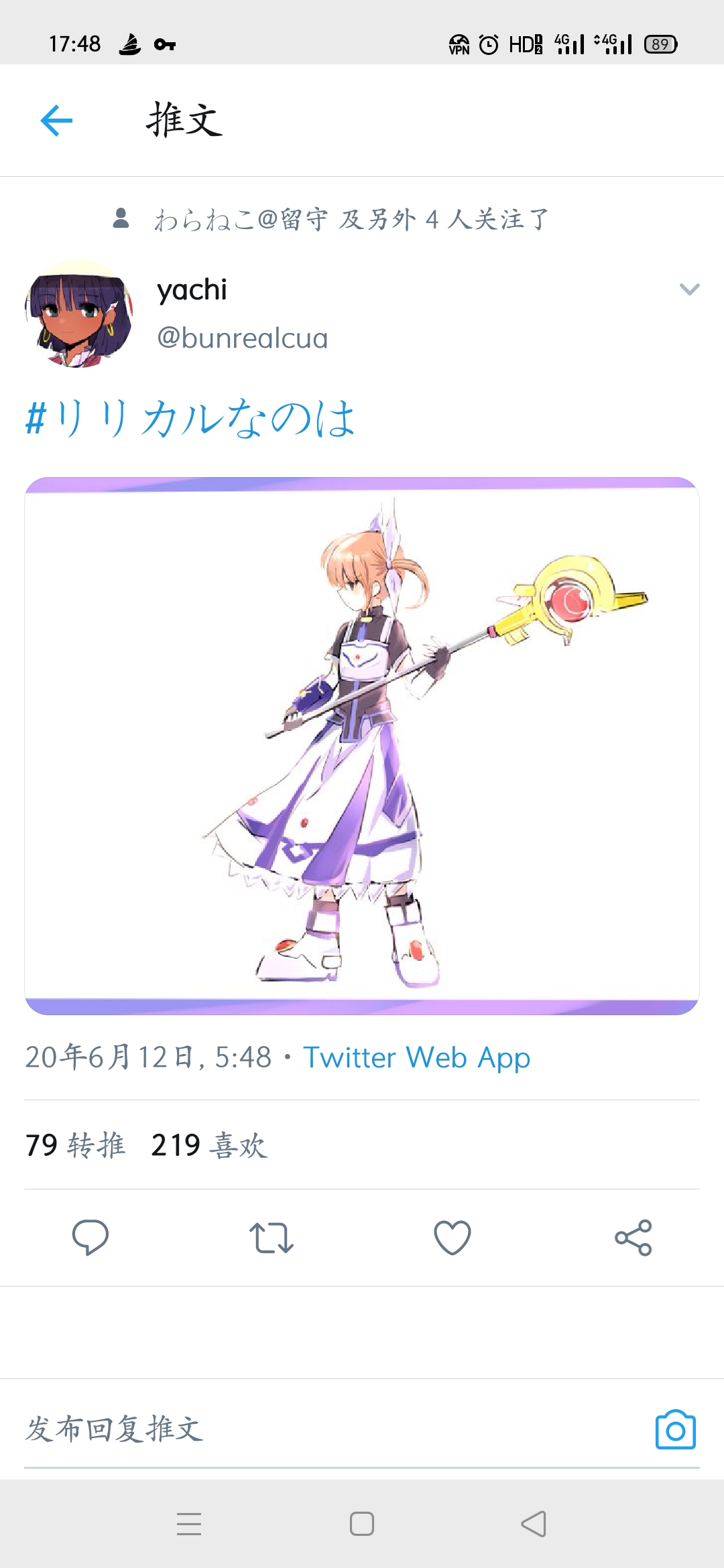This screenshot has height=1568, width=724.
Task: Focus the reply tweet input field
Action: click(x=335, y=1429)
